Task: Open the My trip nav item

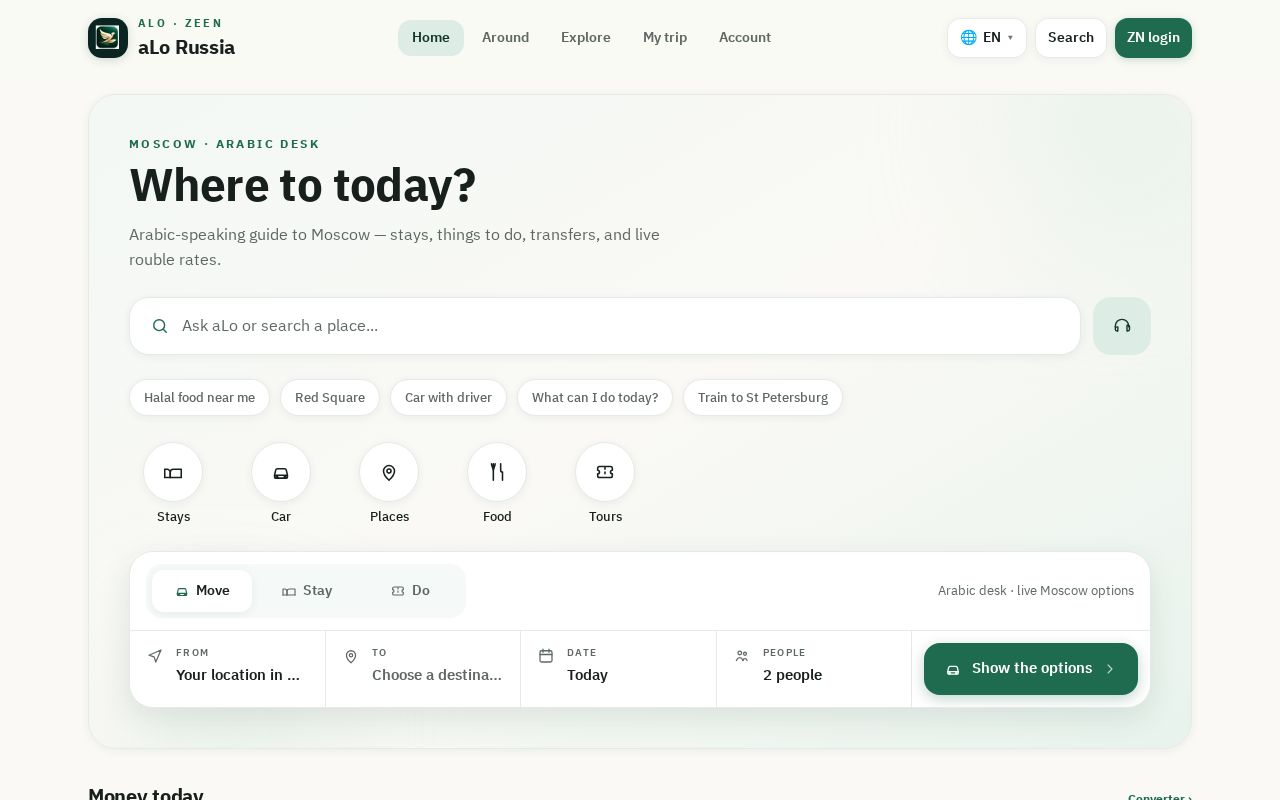Action: click(x=665, y=38)
